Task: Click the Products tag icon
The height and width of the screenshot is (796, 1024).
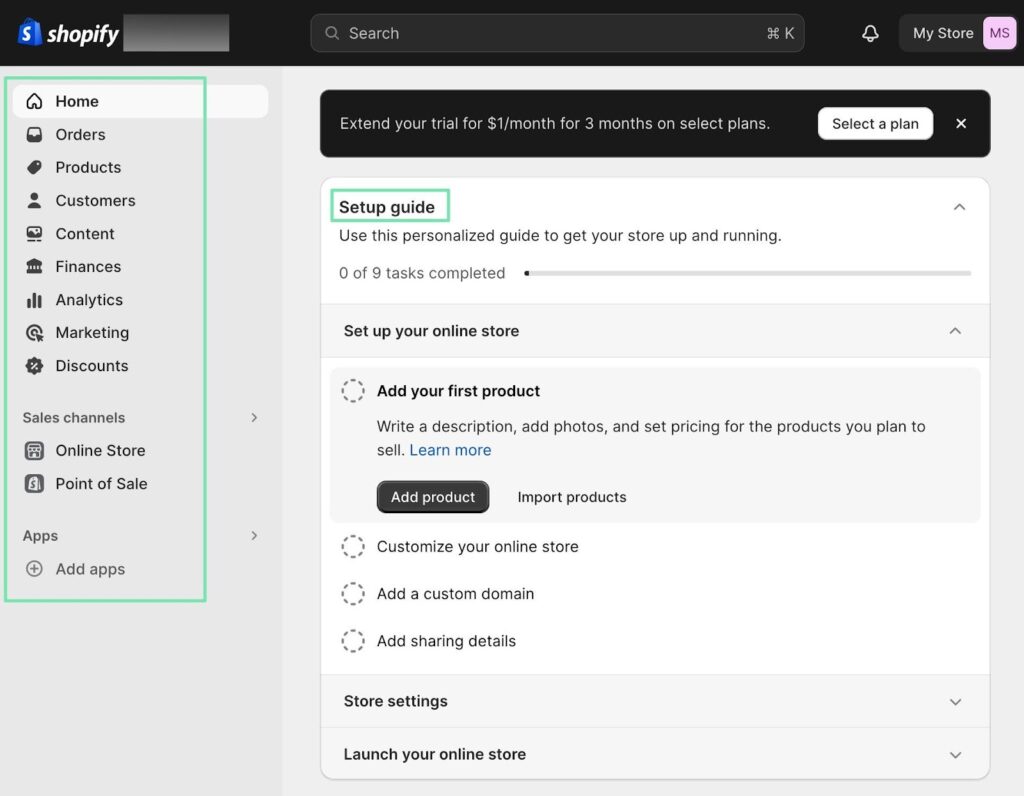Action: [x=34, y=168]
